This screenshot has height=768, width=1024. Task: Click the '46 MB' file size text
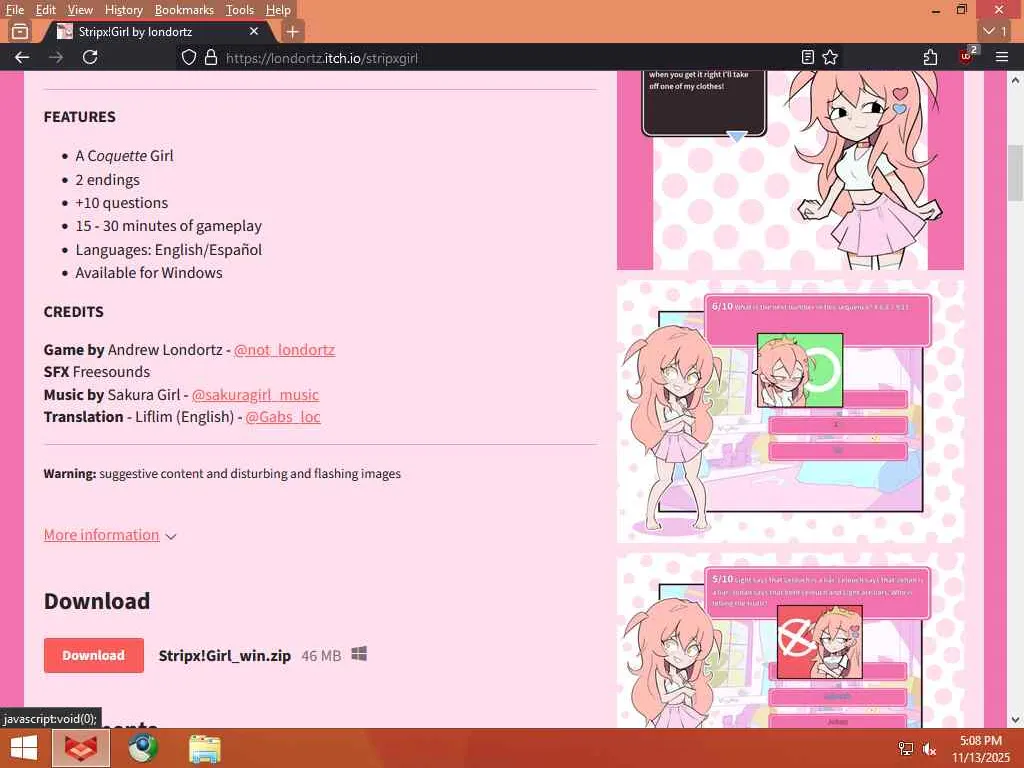click(x=321, y=656)
